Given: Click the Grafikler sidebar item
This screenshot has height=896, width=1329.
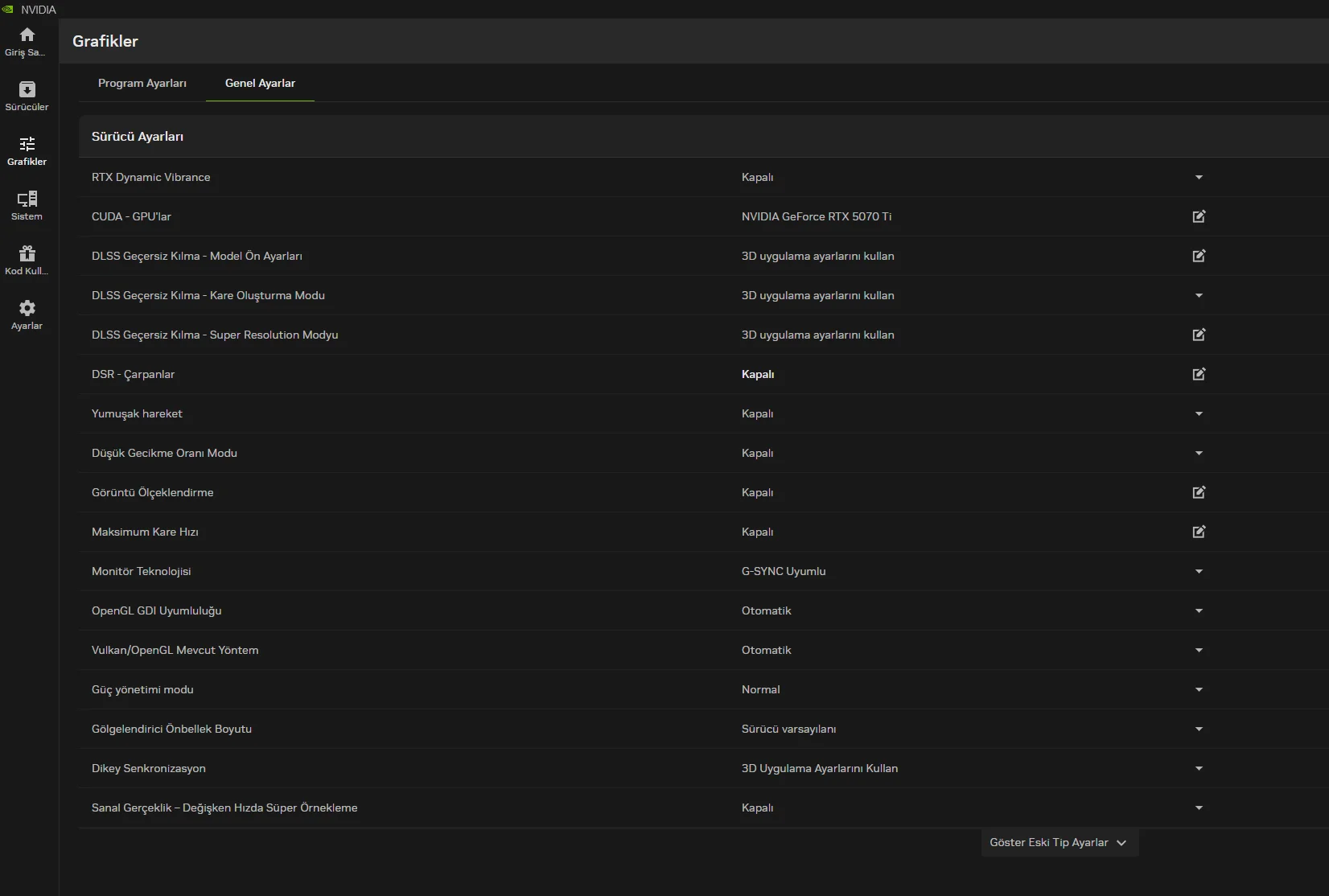Looking at the screenshot, I should point(27,150).
